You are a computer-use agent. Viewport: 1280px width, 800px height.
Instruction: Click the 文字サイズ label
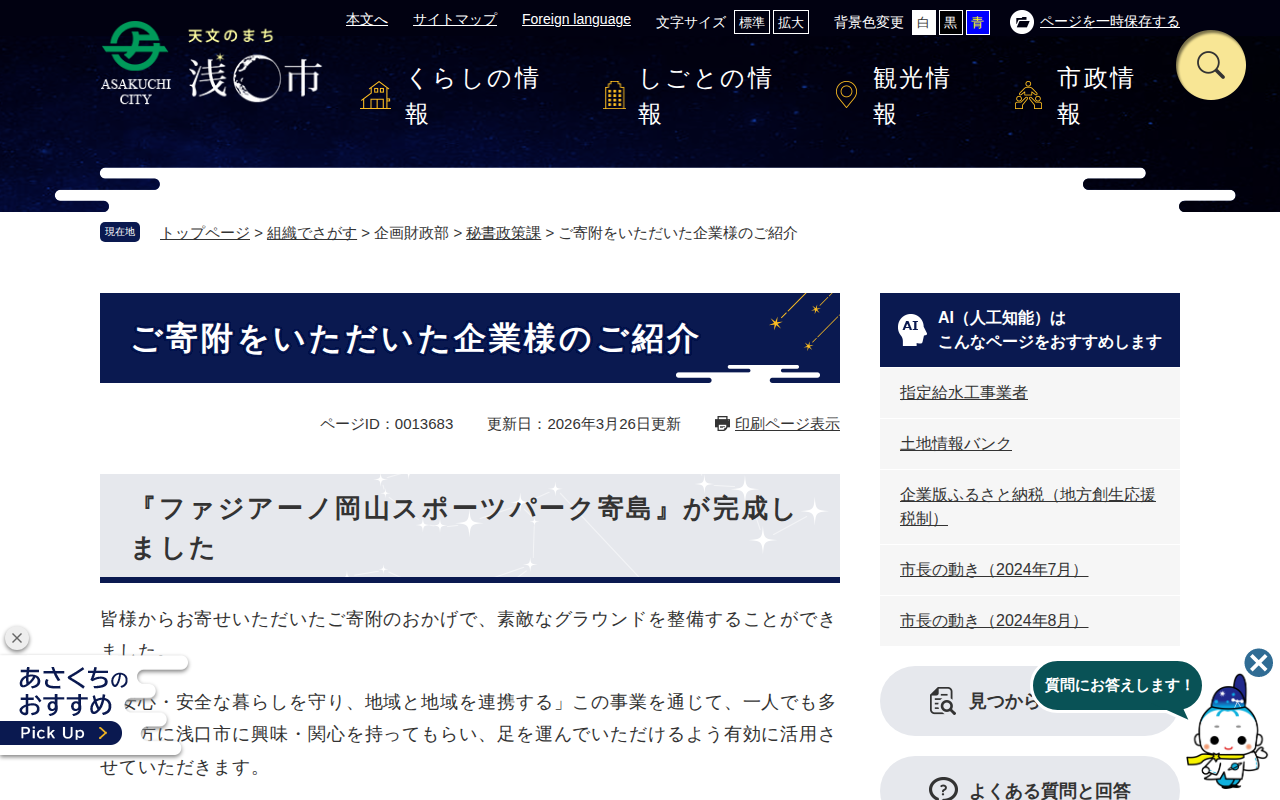[x=691, y=22]
